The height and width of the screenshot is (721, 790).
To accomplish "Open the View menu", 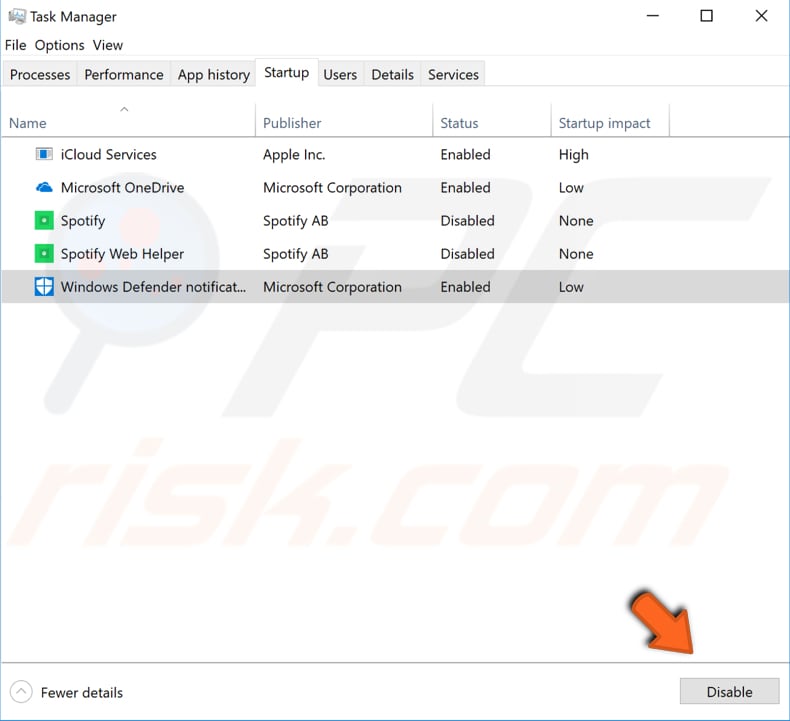I will (107, 45).
